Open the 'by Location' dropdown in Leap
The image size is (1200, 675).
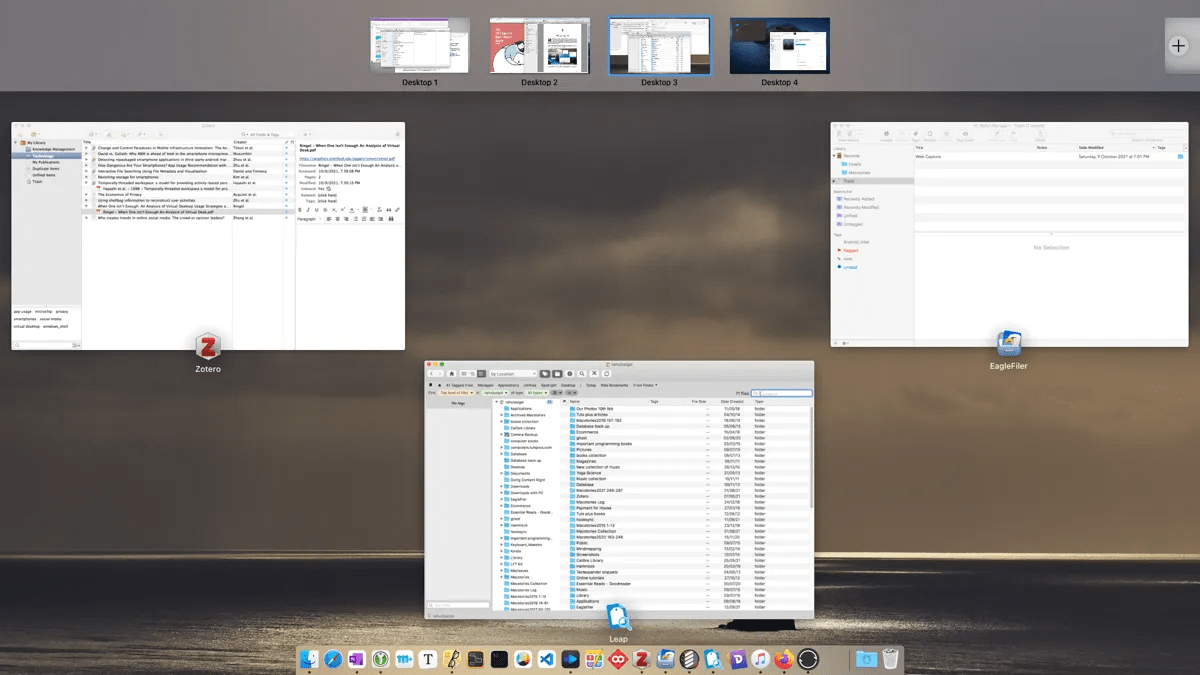pyautogui.click(x=512, y=374)
